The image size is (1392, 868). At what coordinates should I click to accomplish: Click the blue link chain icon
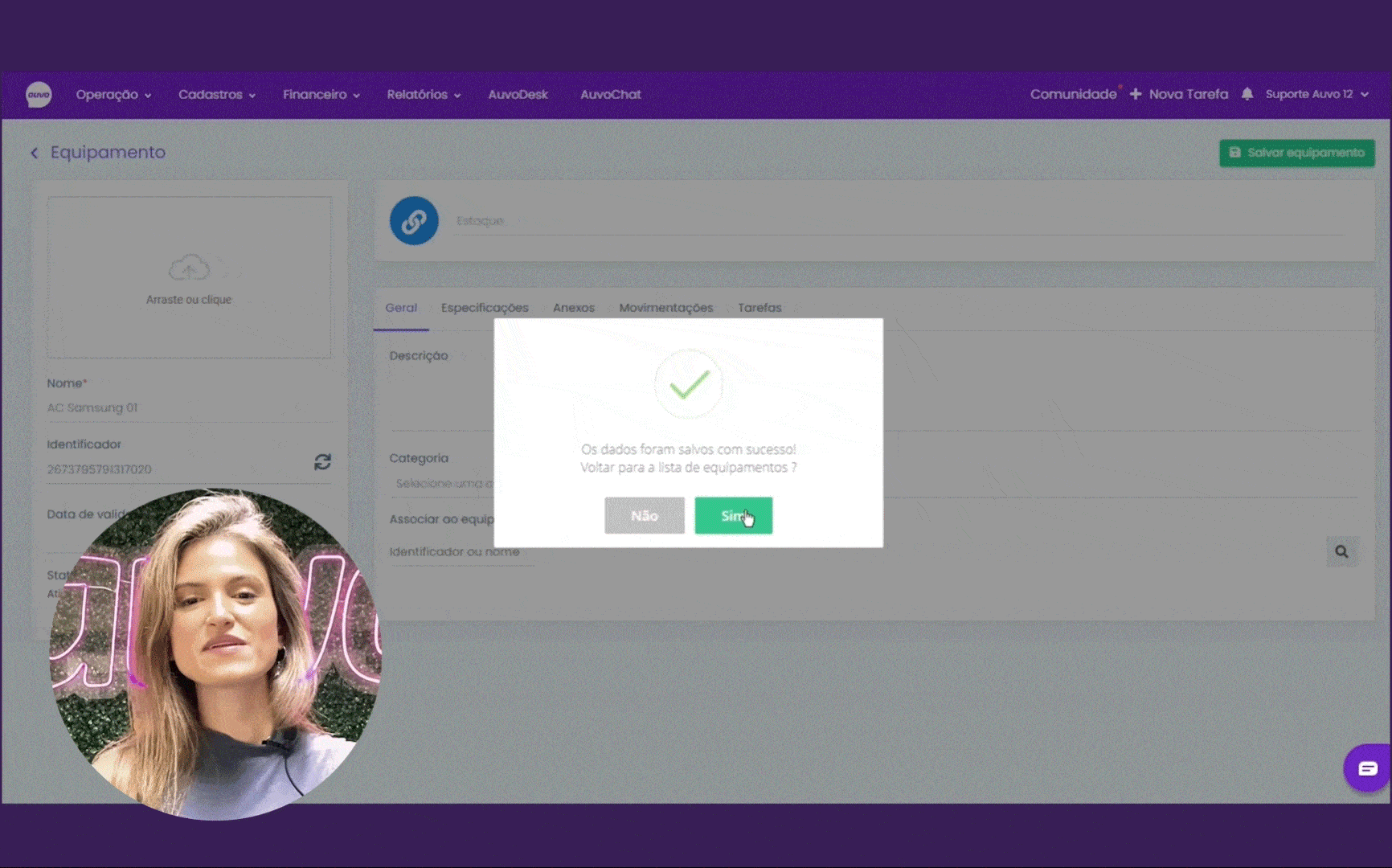coord(414,221)
